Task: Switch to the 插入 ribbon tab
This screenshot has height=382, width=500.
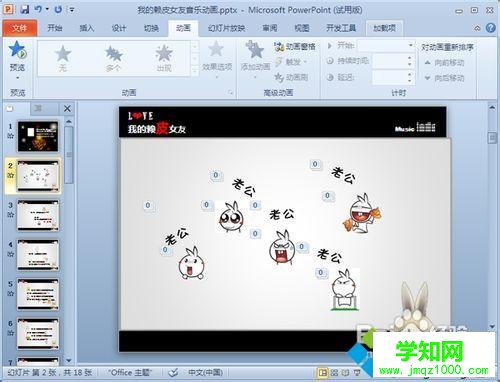Action: tap(86, 28)
